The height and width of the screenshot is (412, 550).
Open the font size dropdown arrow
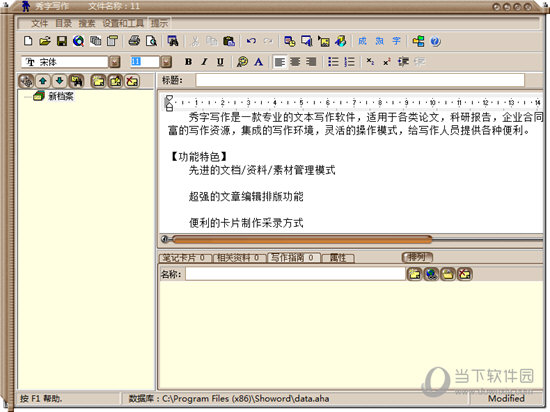[x=166, y=62]
